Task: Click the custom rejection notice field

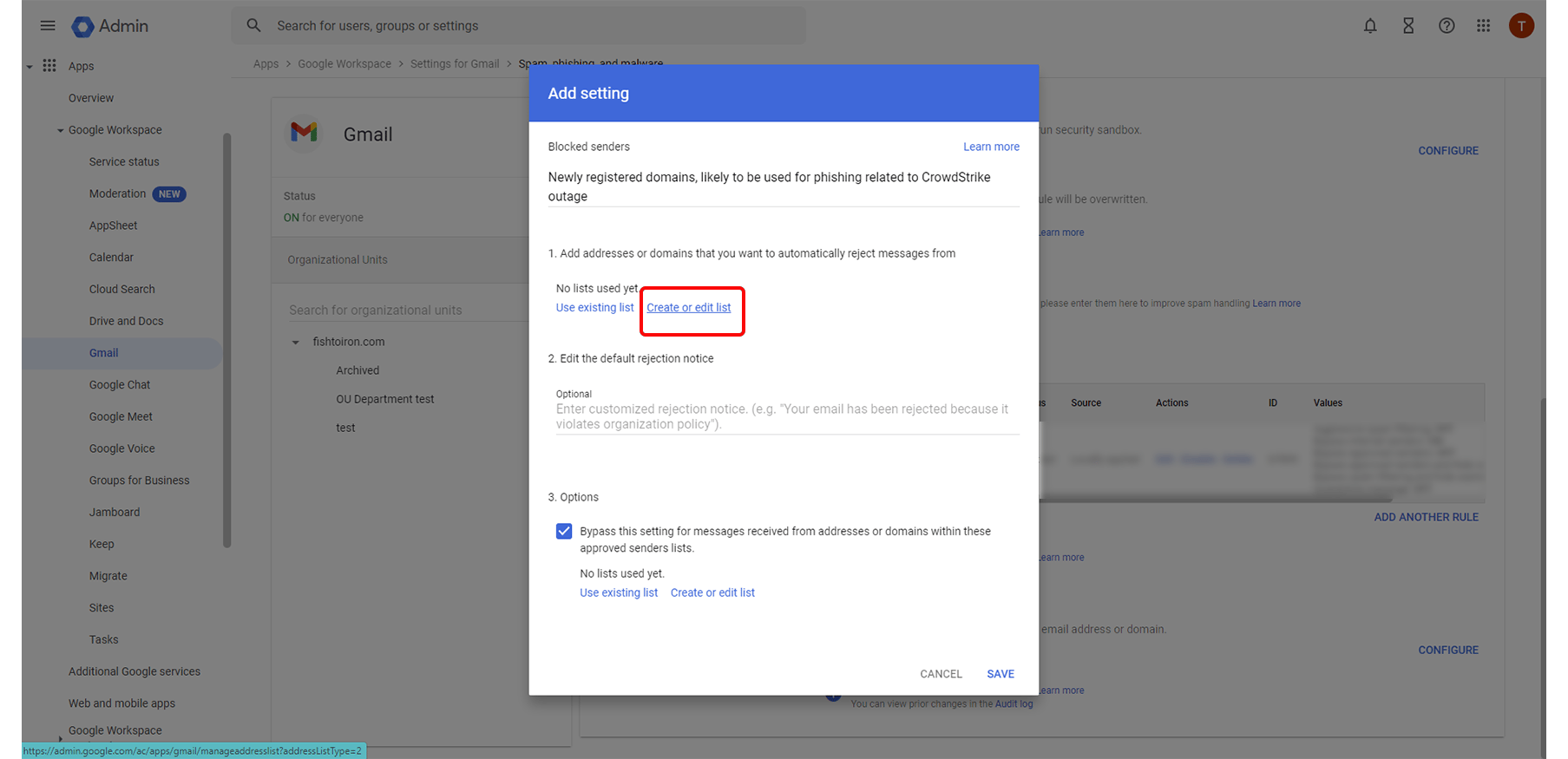Action: 787,416
